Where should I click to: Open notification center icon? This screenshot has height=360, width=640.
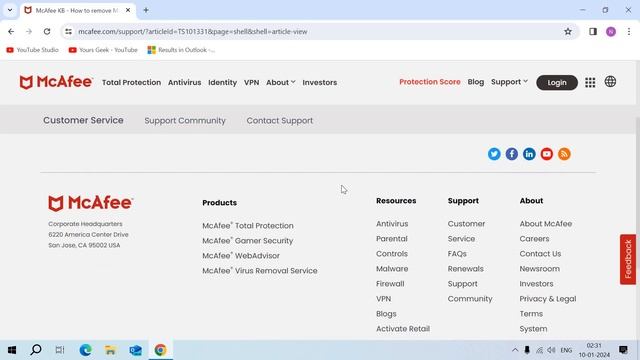pos(623,350)
